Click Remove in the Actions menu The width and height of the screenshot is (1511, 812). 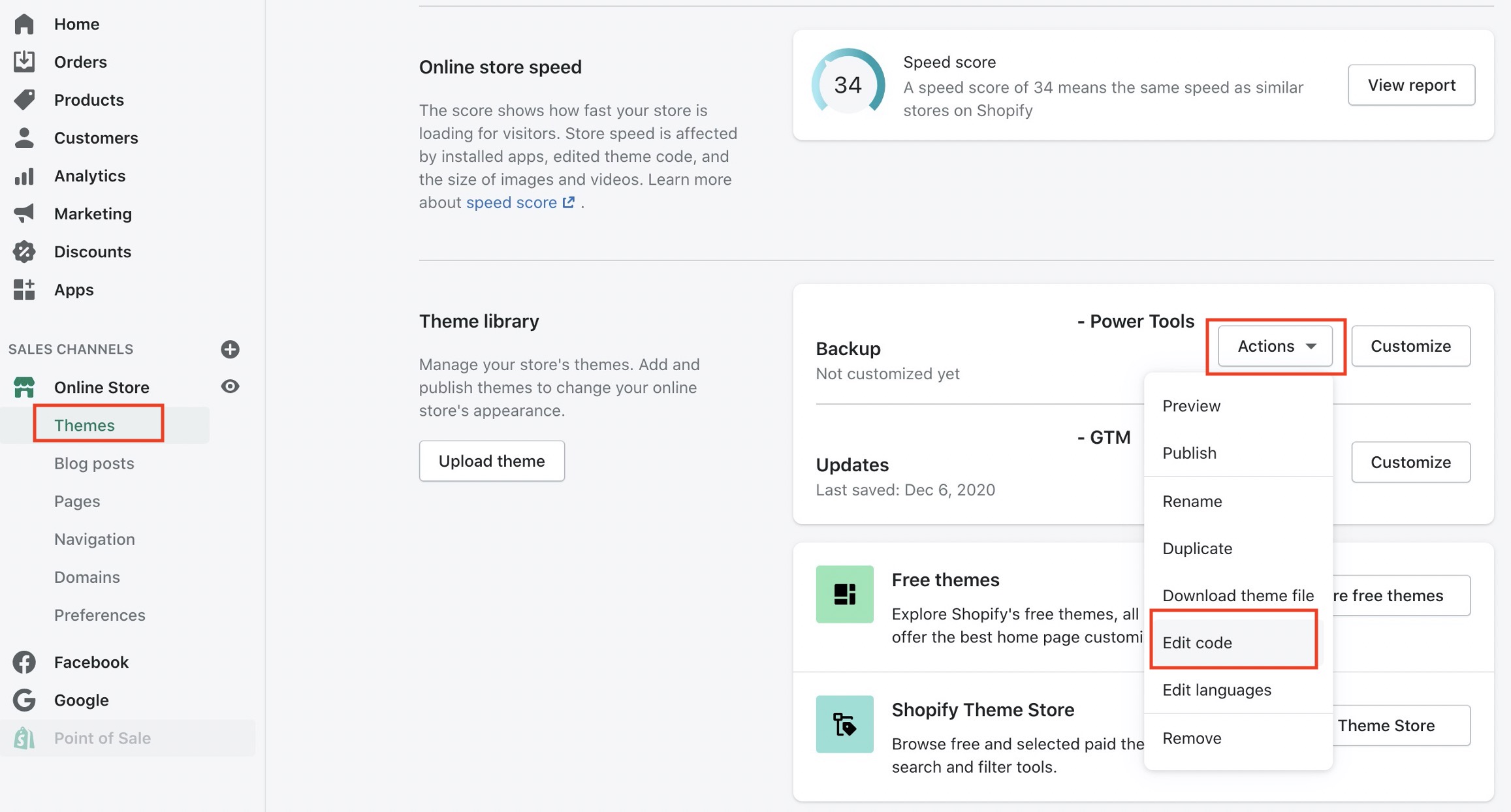click(1192, 738)
